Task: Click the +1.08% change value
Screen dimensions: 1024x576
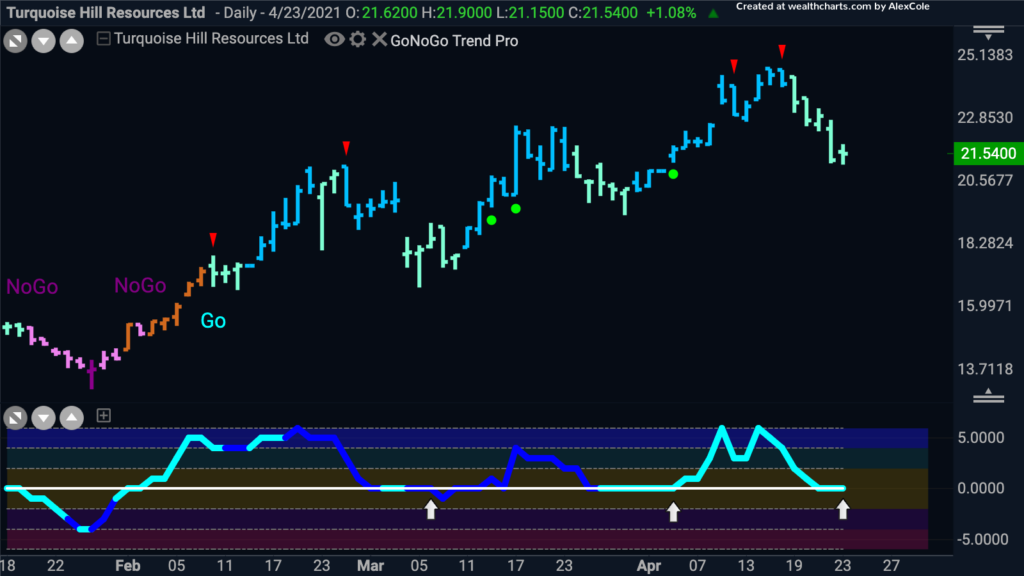Action: point(671,12)
